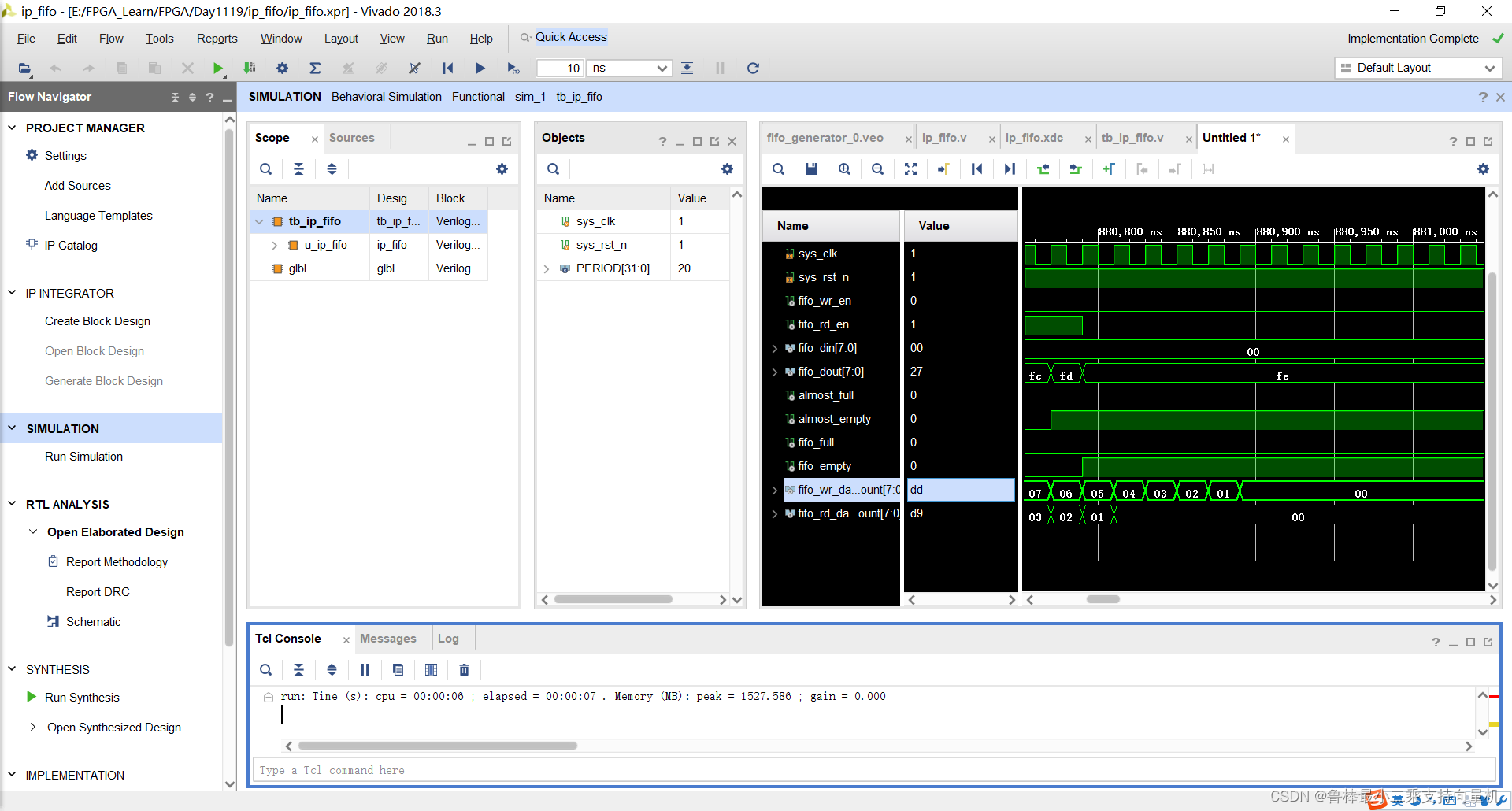Add marker in waveform toolbar
Image resolution: width=1512 pixels, height=811 pixels.
pyautogui.click(x=1109, y=169)
